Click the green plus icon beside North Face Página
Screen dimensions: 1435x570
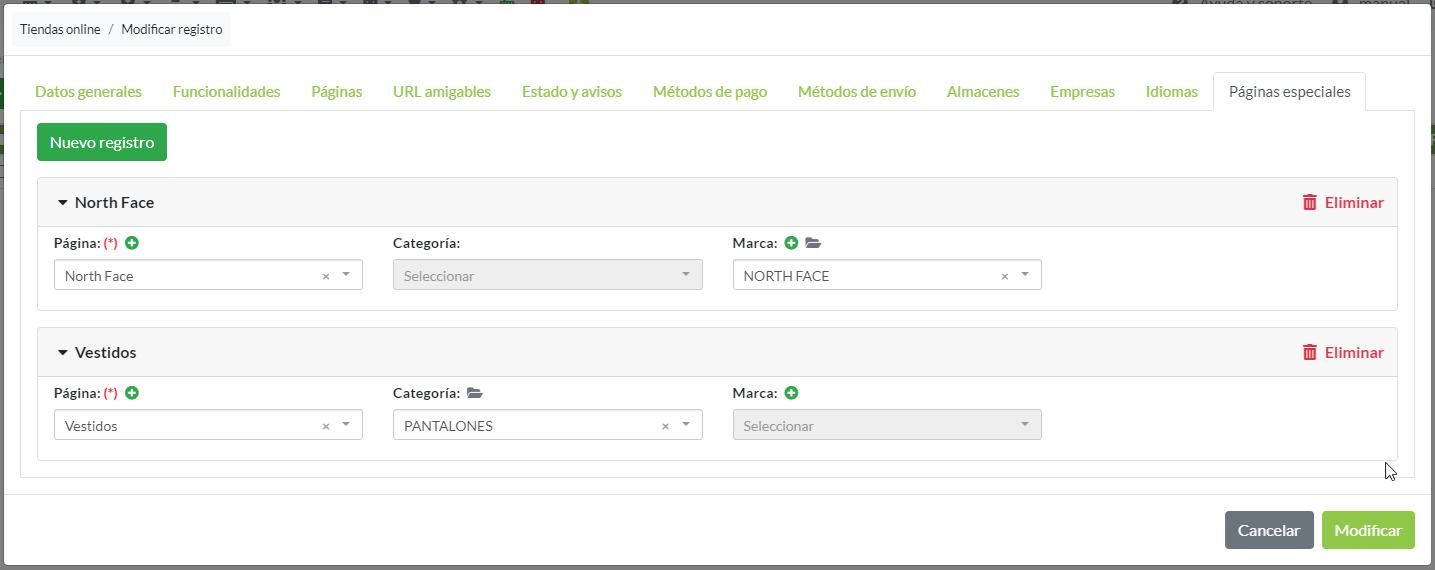(x=132, y=243)
